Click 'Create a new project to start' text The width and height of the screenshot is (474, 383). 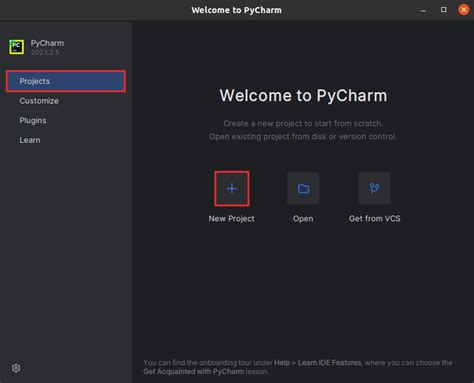click(x=303, y=123)
